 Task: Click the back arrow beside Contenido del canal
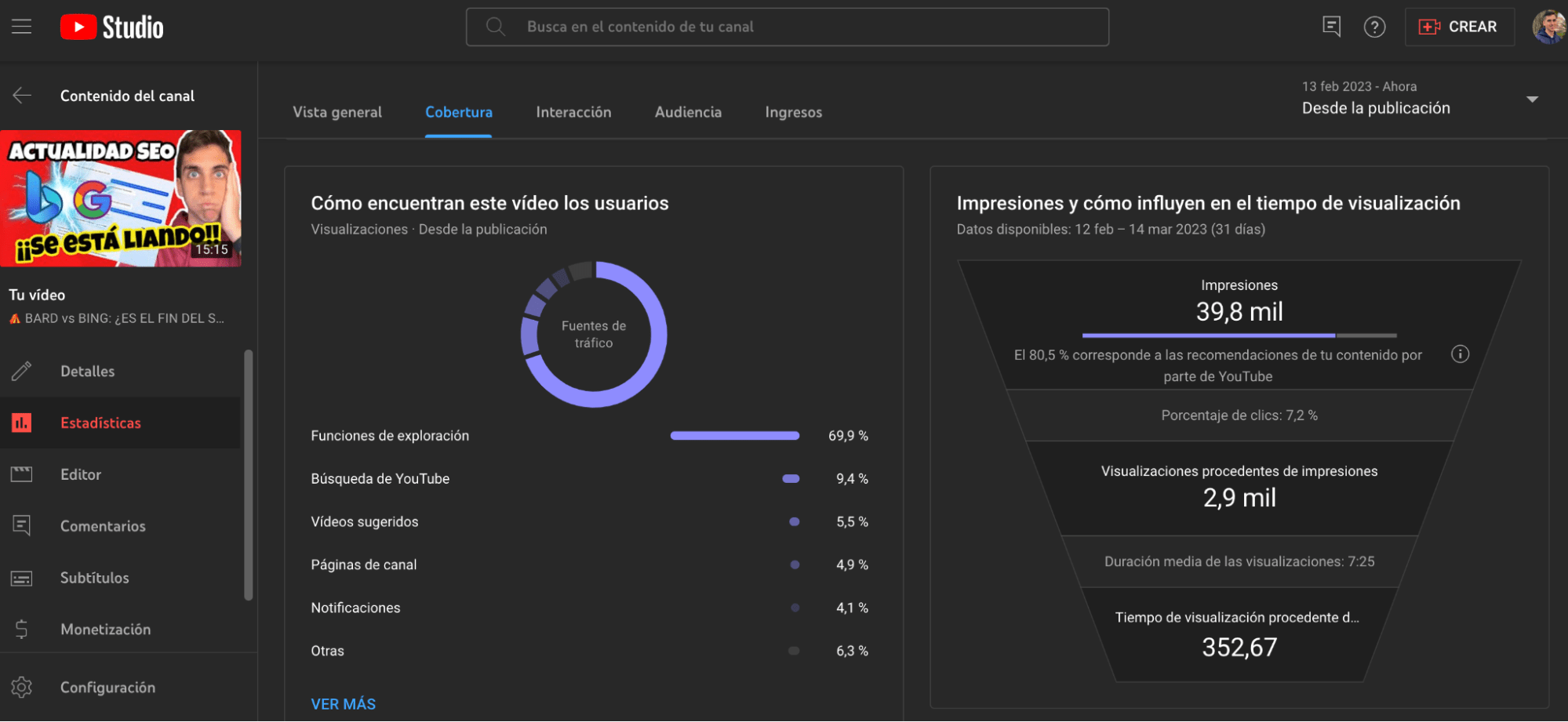click(x=21, y=95)
